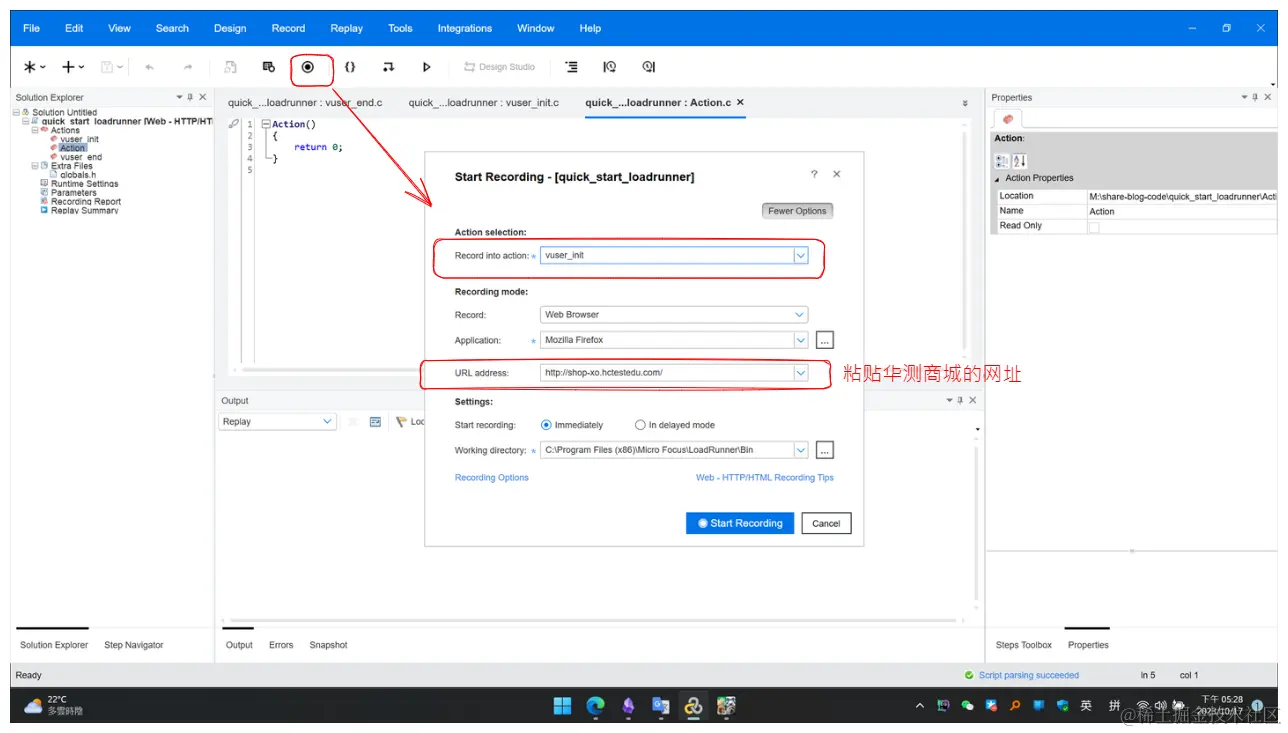Click the indented list toolbar icon

[x=571, y=67]
